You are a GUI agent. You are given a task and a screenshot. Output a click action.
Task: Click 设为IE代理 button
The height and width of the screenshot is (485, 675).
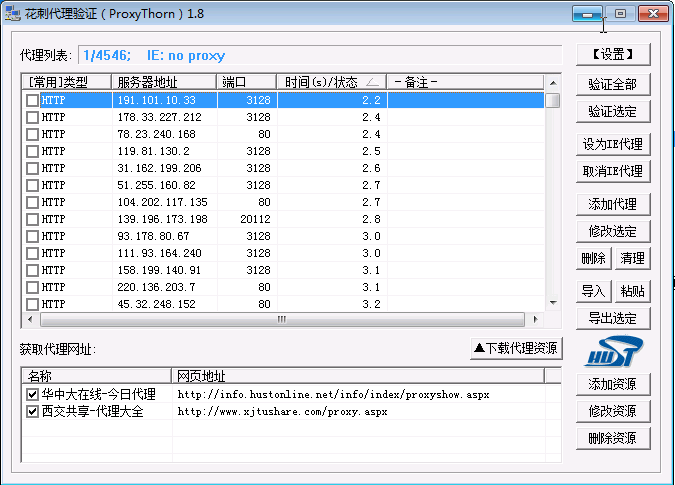tap(613, 144)
